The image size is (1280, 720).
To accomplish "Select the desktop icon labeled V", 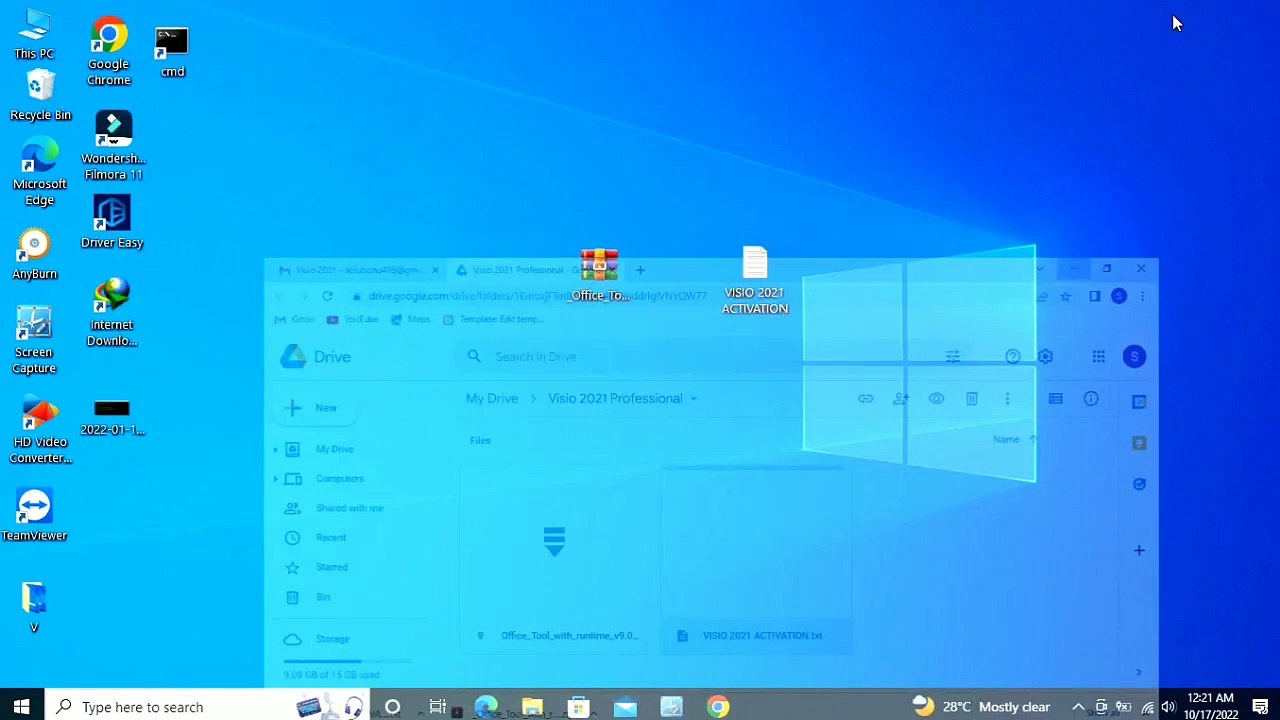I will tap(34, 607).
